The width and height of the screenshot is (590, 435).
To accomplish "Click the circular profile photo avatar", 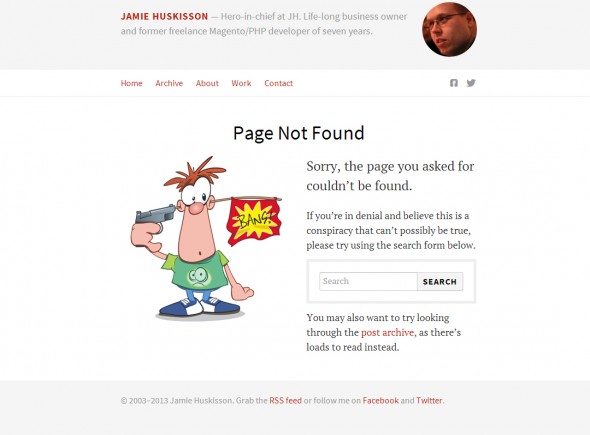I will (x=449, y=29).
